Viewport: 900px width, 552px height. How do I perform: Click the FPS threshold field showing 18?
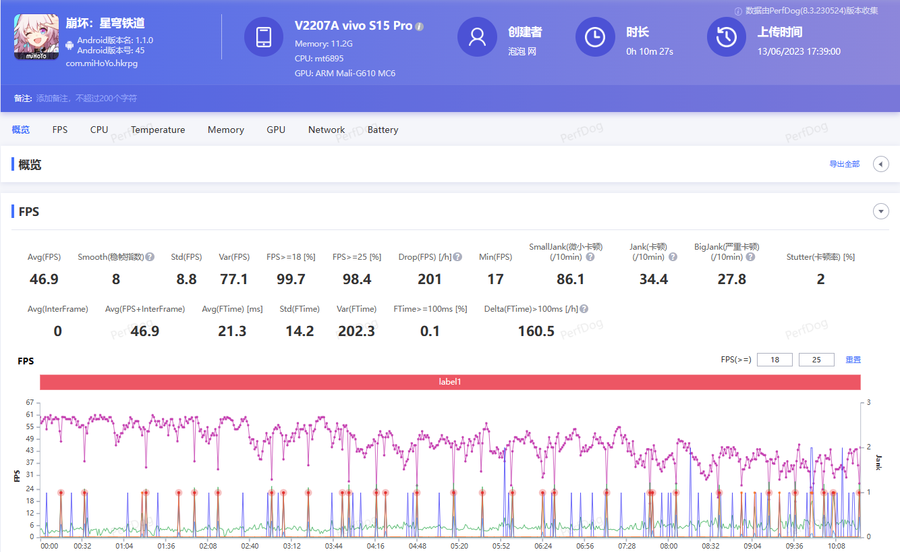tap(774, 360)
